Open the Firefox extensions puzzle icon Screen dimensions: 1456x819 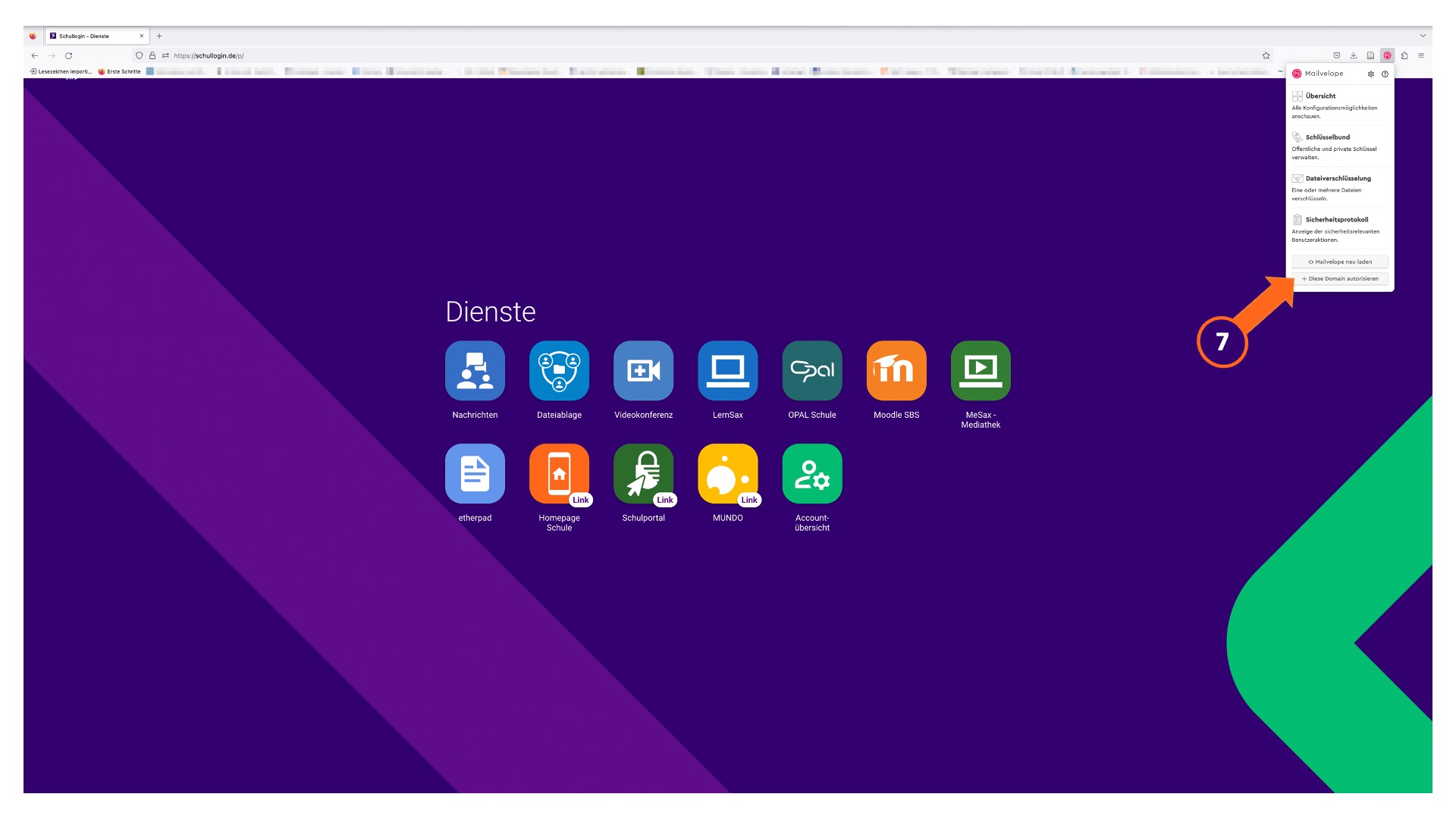(1404, 55)
